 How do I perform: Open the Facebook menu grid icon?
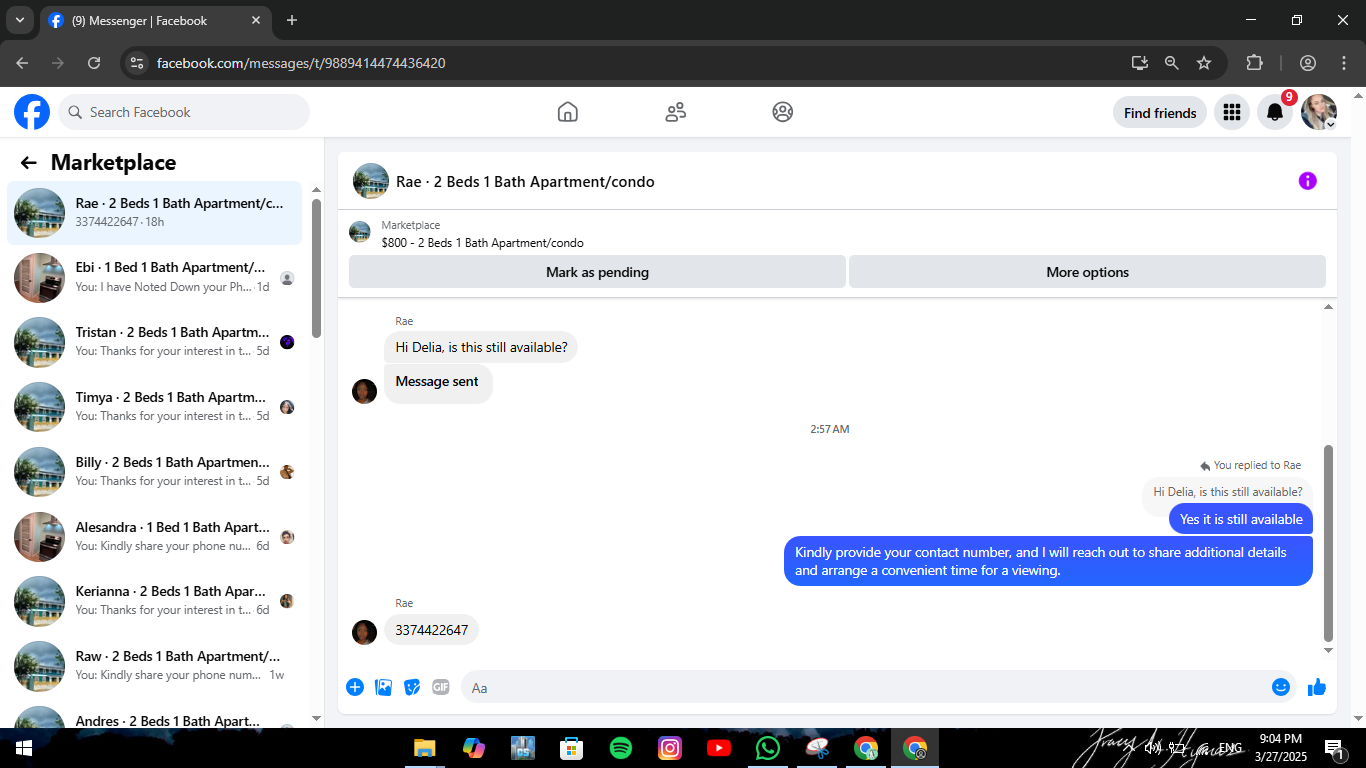pyautogui.click(x=1232, y=113)
